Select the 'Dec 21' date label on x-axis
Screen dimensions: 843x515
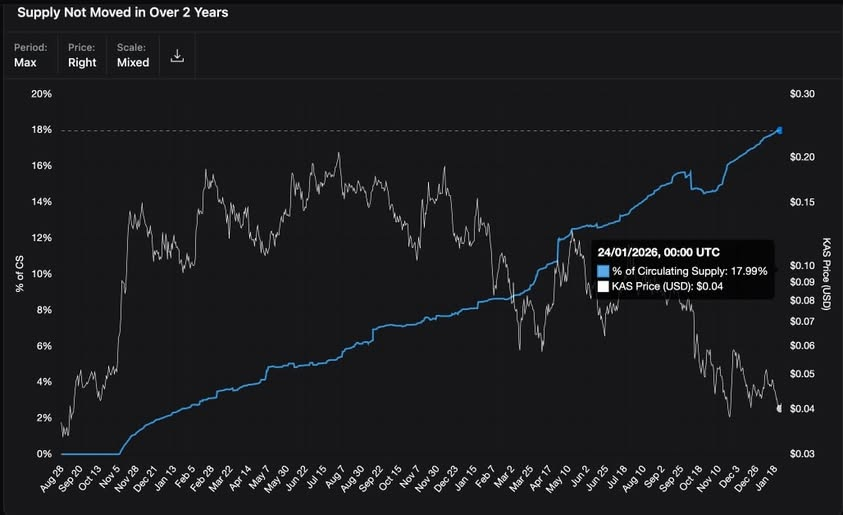145,478
